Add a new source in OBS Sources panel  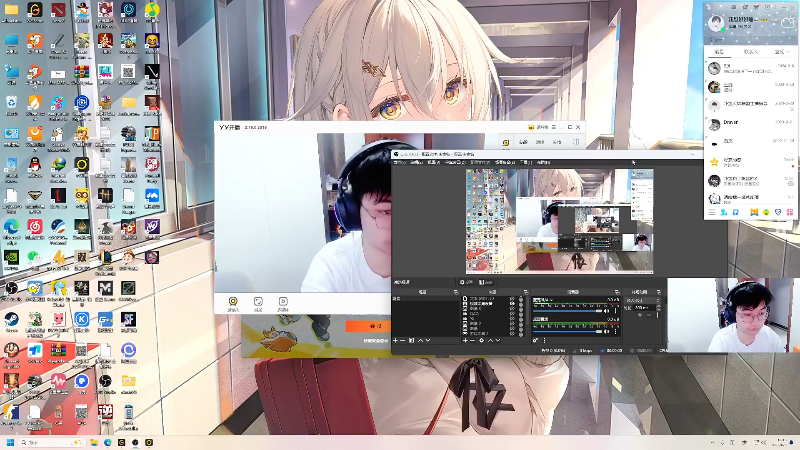click(465, 340)
